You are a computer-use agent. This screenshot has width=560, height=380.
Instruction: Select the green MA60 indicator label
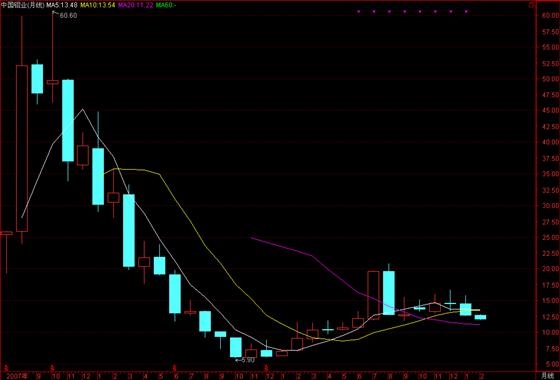pyautogui.click(x=166, y=5)
